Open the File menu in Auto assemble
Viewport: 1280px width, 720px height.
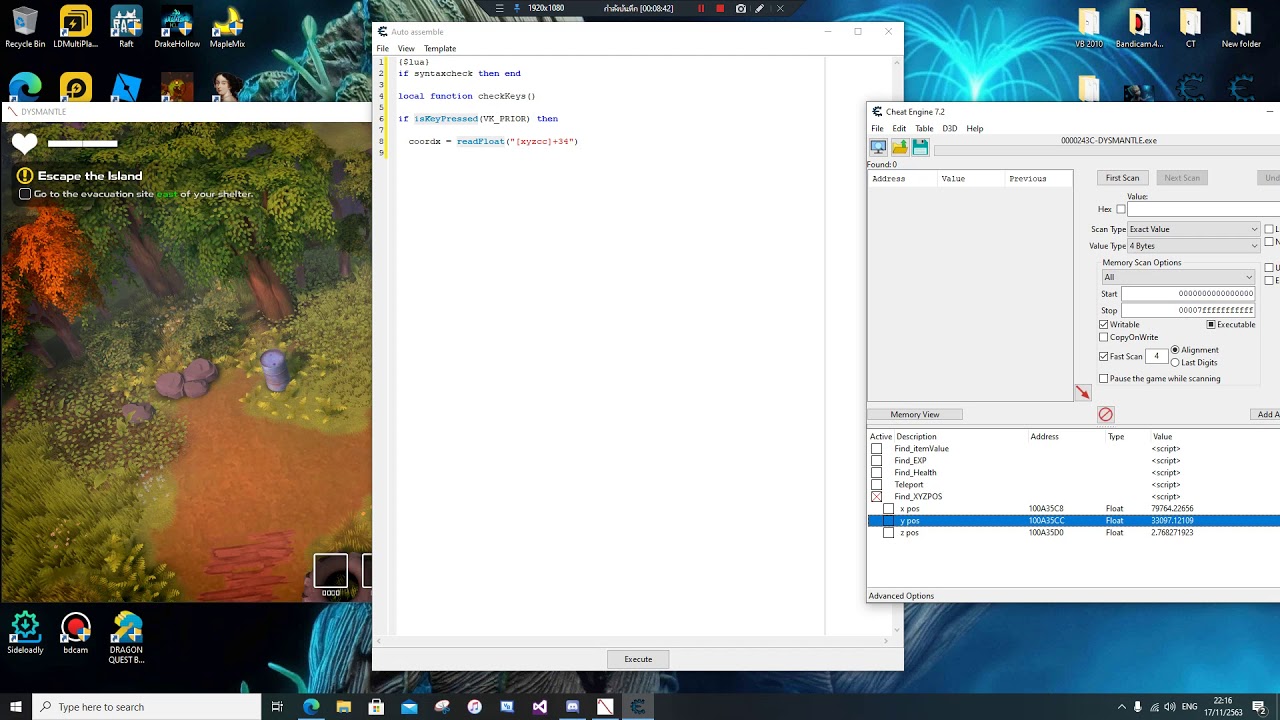click(382, 49)
